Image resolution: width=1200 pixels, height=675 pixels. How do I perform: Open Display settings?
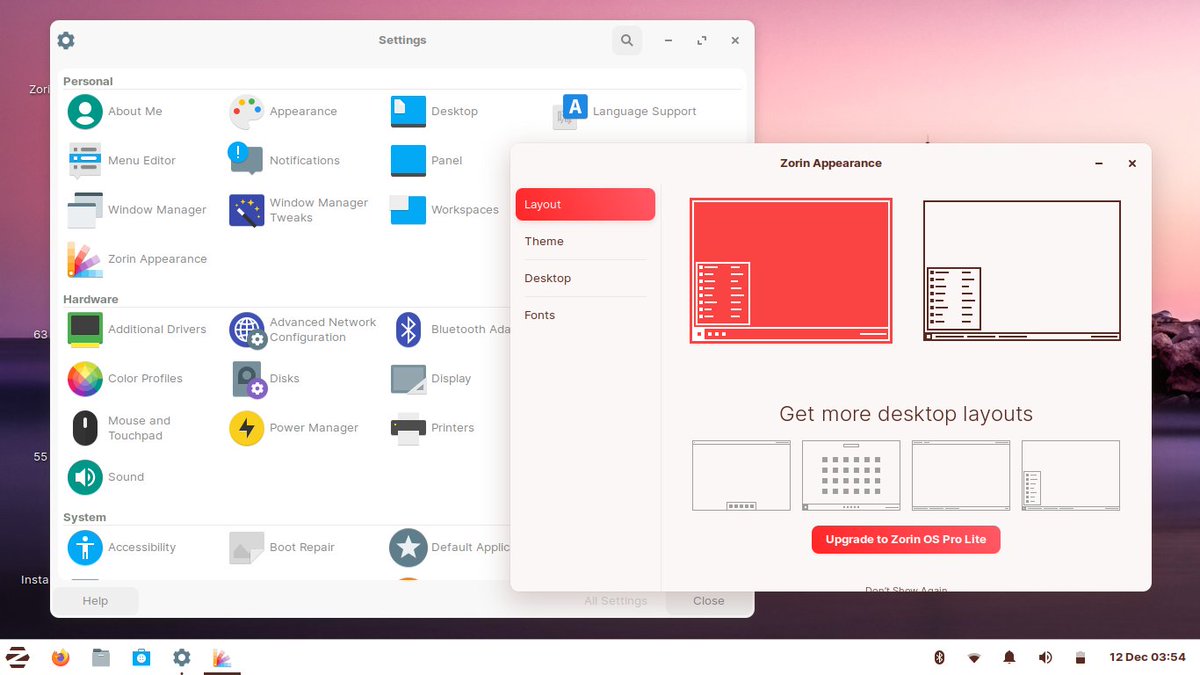click(x=431, y=378)
